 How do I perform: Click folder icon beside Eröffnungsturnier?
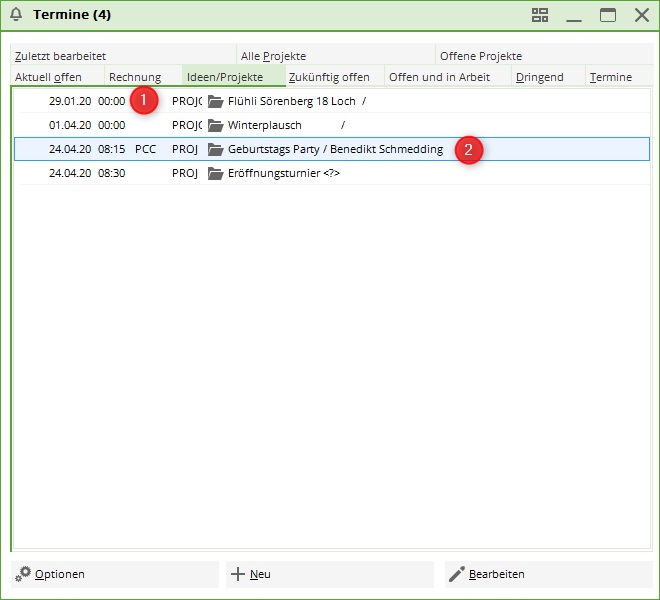click(215, 173)
